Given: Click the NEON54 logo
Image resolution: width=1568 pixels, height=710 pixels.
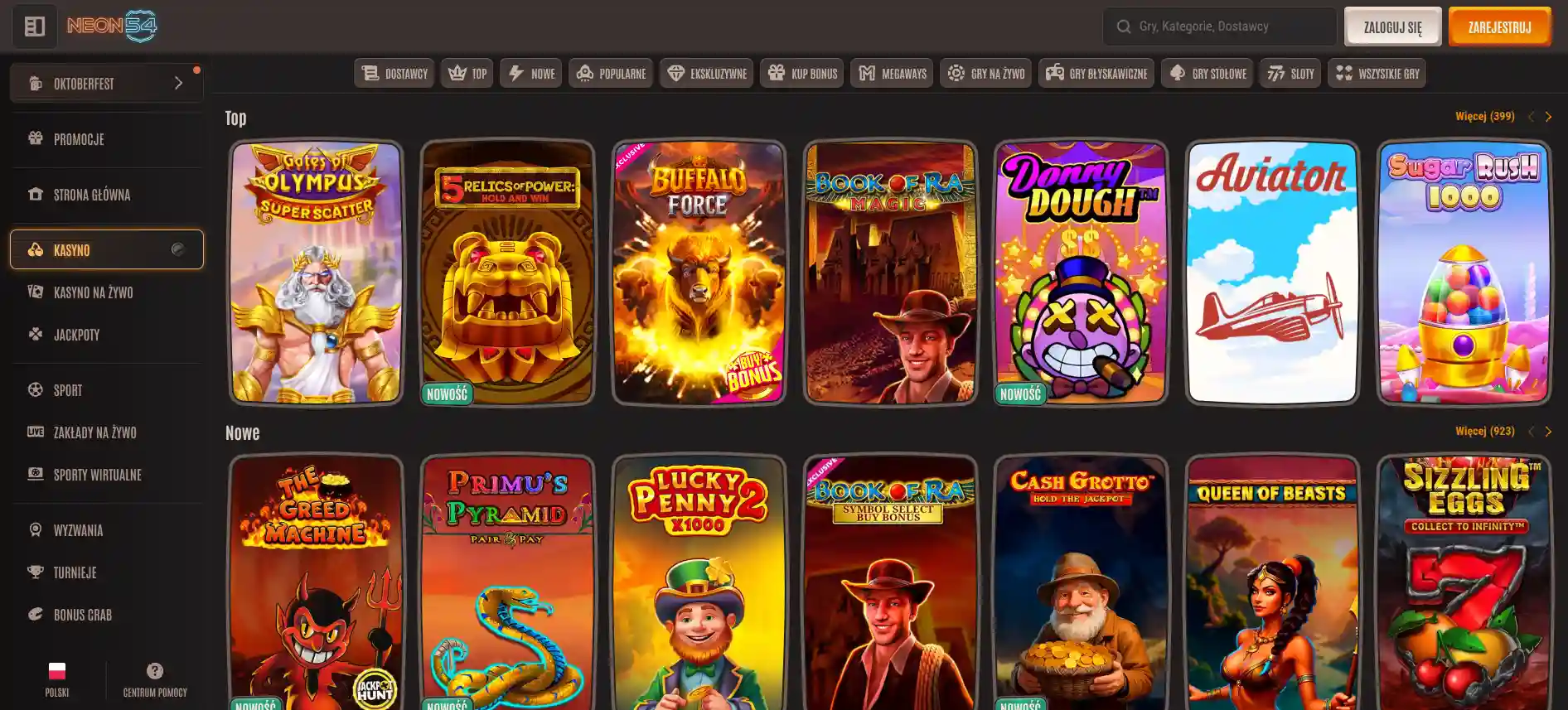Looking at the screenshot, I should (112, 27).
